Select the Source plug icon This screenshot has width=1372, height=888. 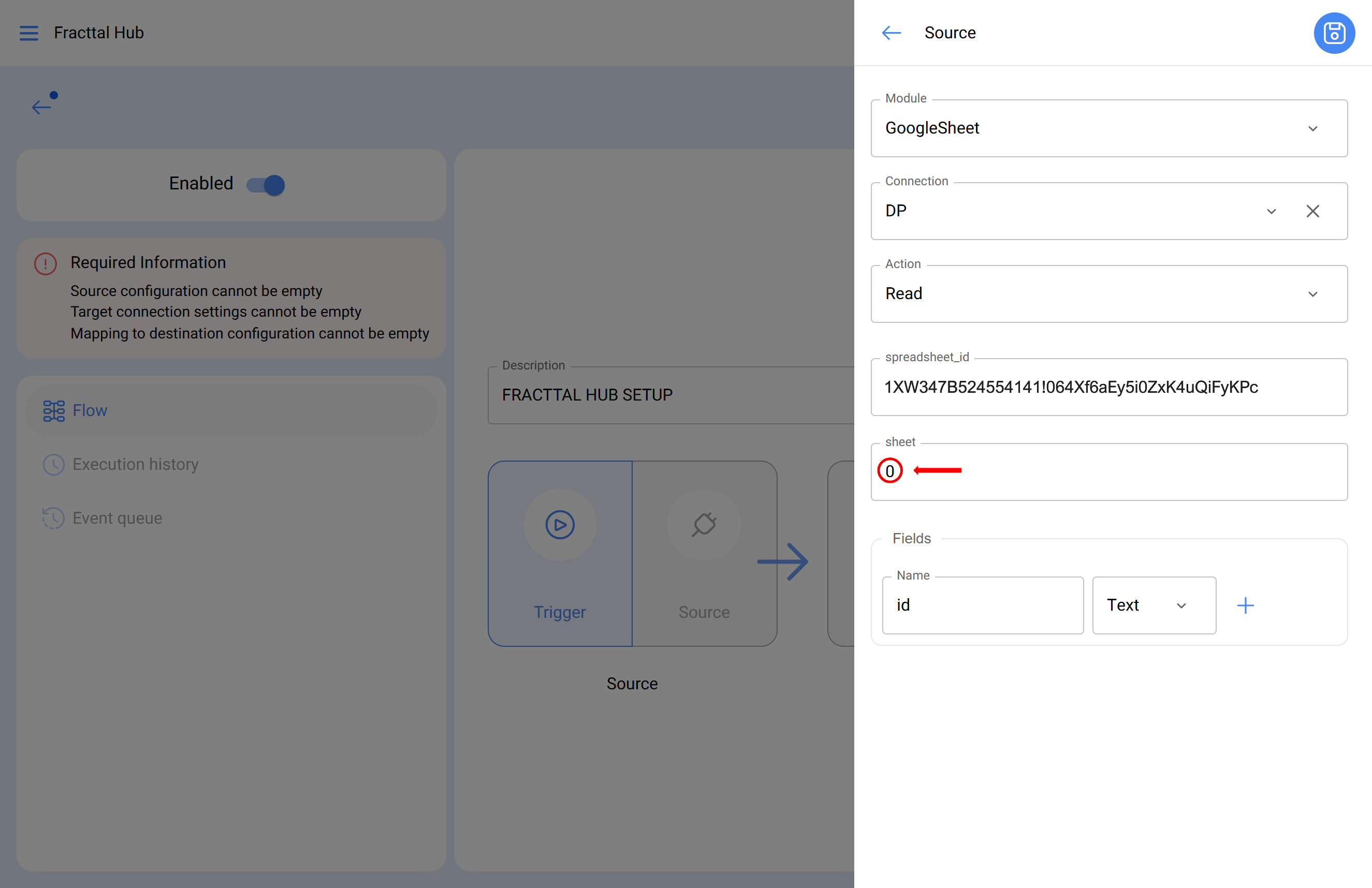click(704, 524)
